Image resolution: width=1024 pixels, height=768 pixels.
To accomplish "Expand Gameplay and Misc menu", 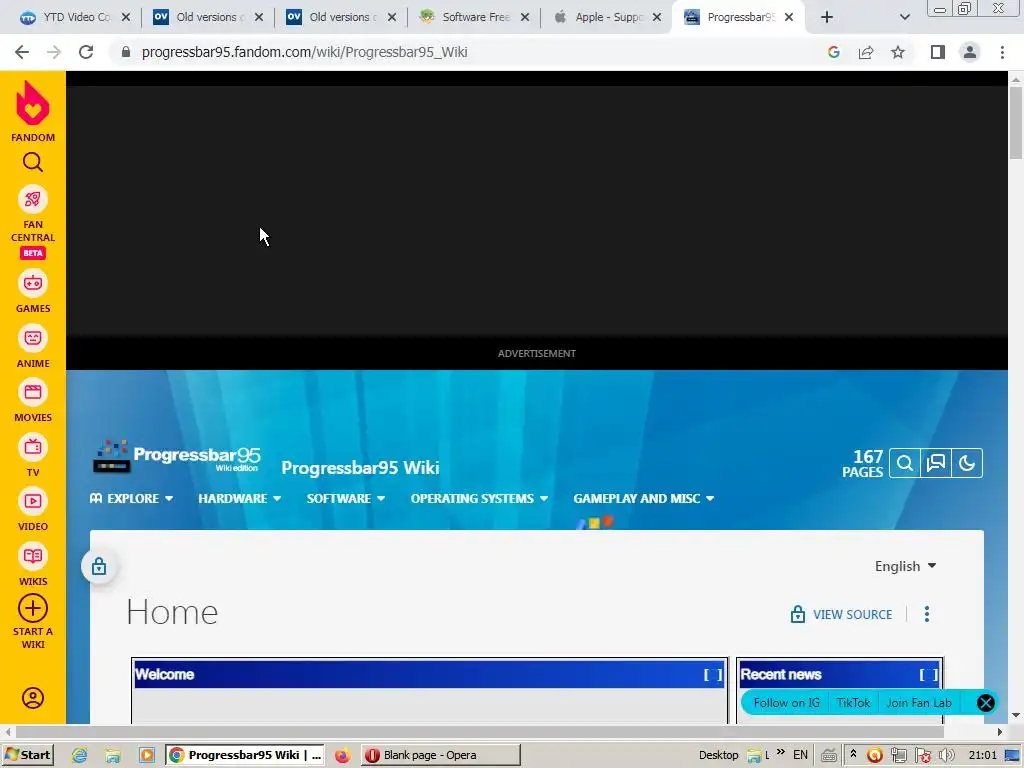I will (x=644, y=498).
